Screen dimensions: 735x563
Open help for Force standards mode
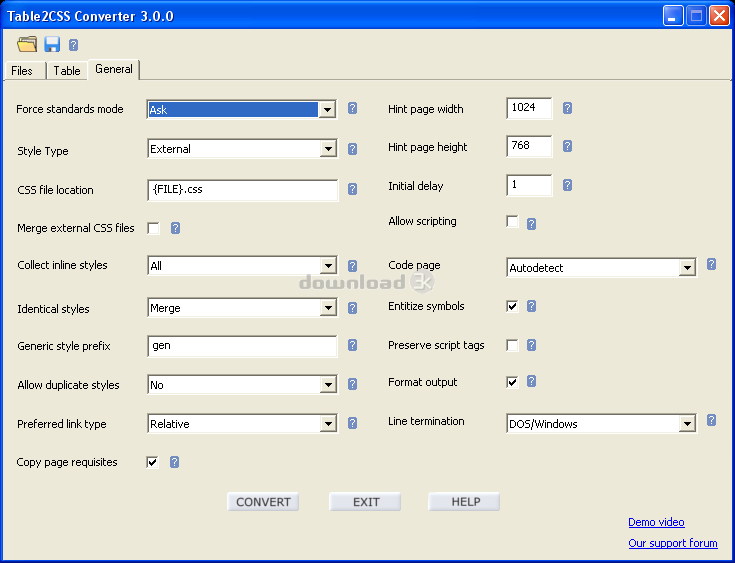click(352, 109)
